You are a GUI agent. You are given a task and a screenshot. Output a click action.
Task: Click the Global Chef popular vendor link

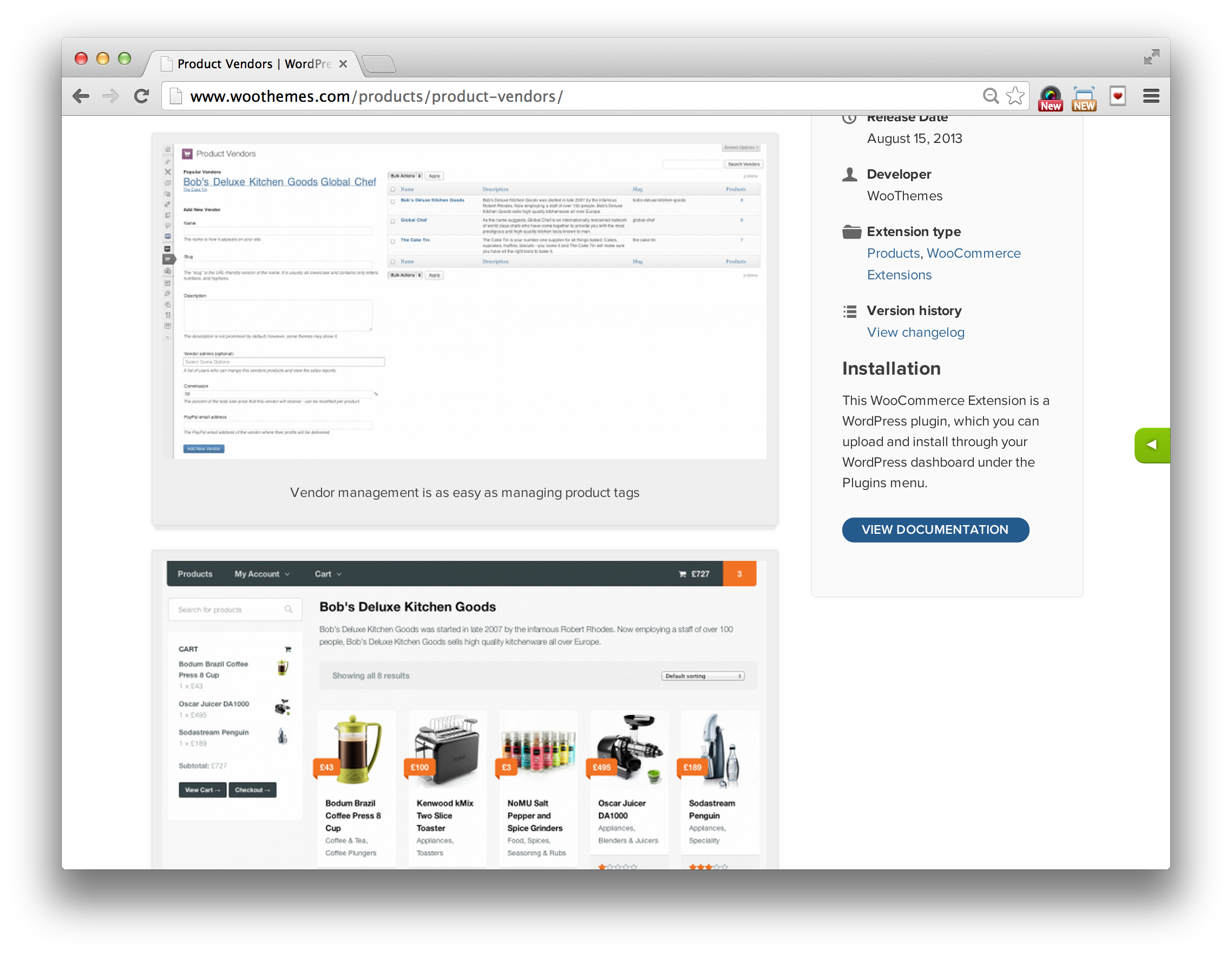coord(348,182)
